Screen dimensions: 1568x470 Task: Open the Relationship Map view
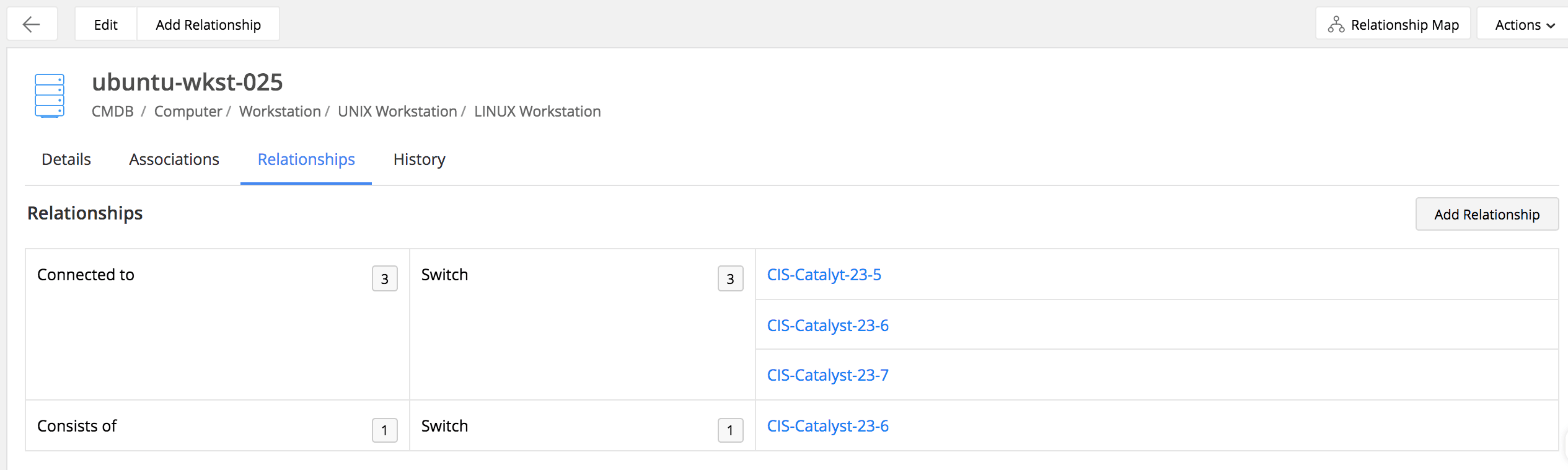coord(1393,25)
